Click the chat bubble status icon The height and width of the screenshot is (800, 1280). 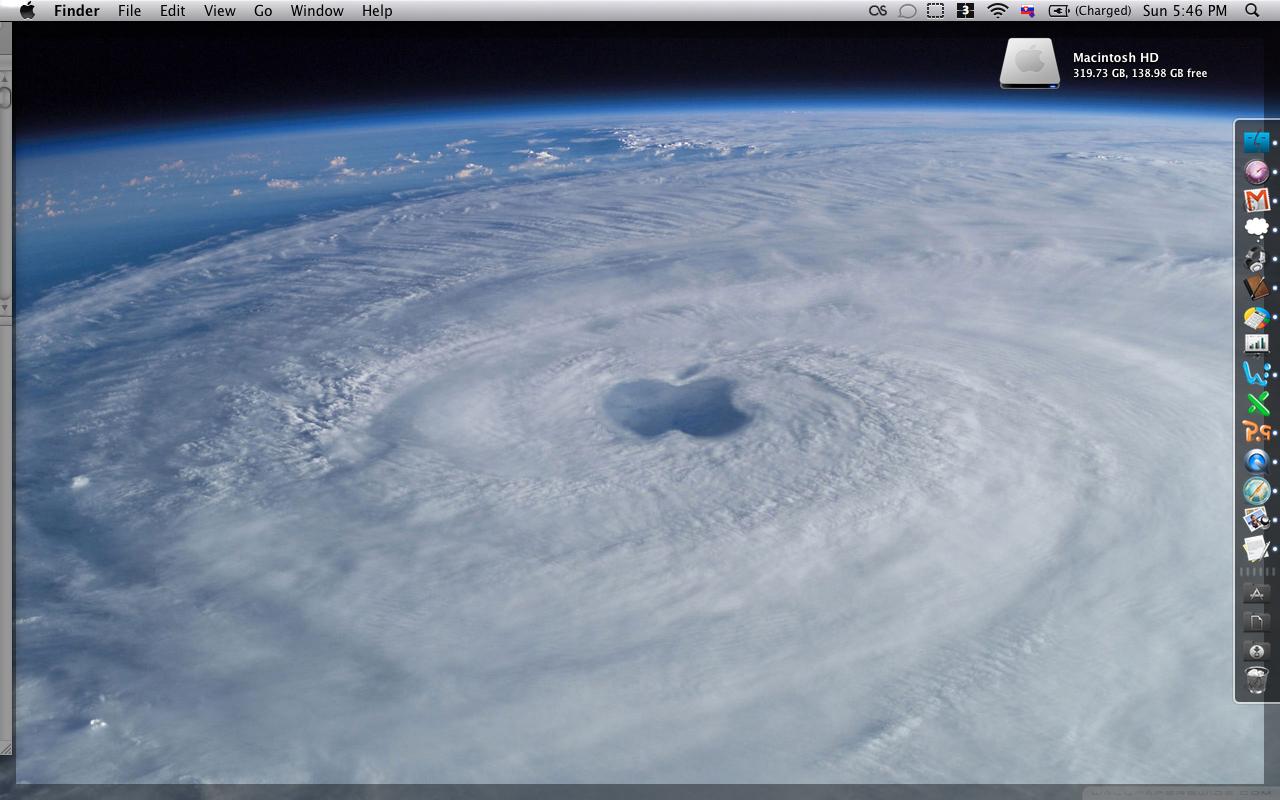coord(907,11)
